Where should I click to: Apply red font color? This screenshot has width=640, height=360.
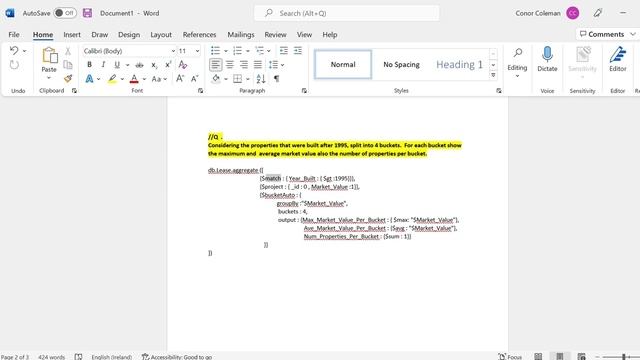134,79
